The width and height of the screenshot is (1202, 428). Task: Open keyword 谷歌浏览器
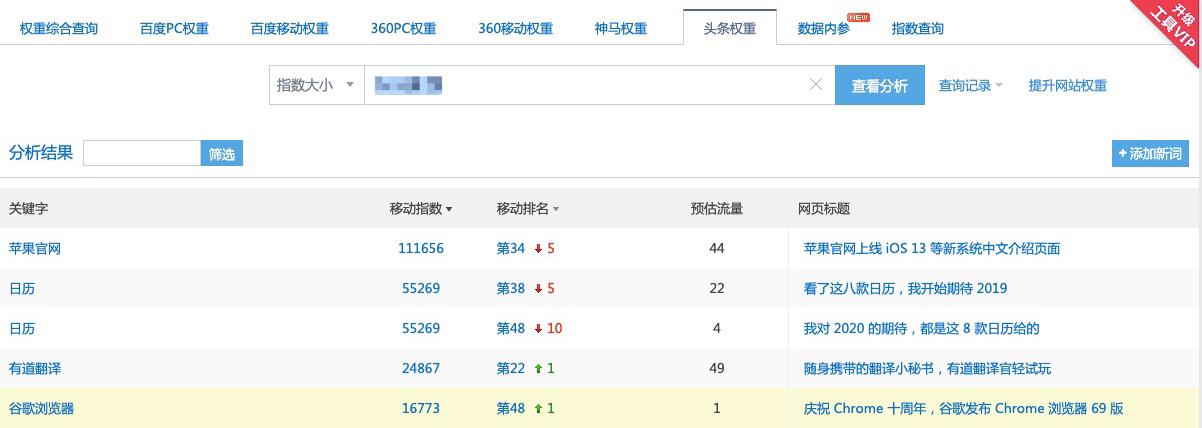(x=41, y=408)
